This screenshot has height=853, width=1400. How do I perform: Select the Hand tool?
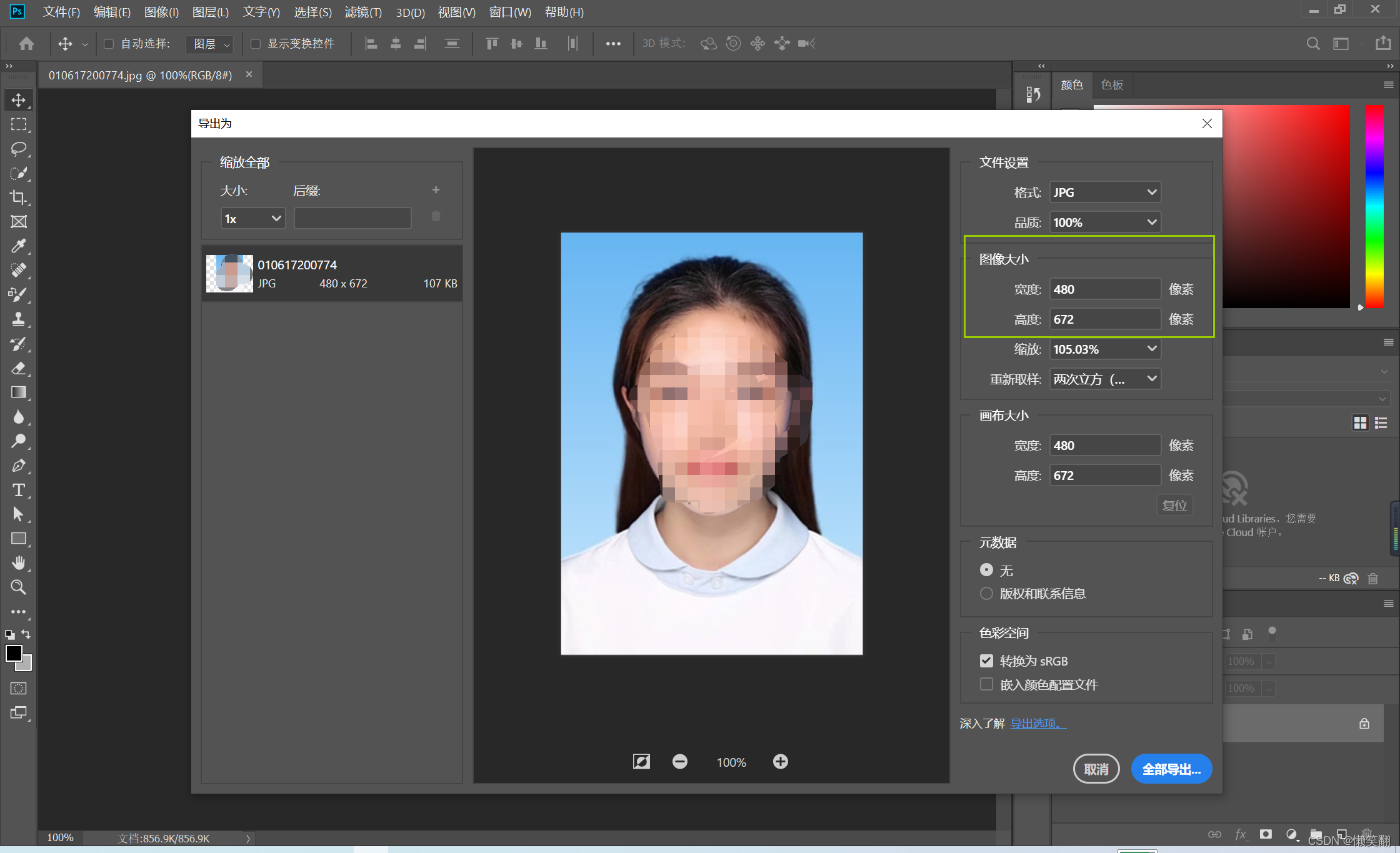(x=18, y=563)
